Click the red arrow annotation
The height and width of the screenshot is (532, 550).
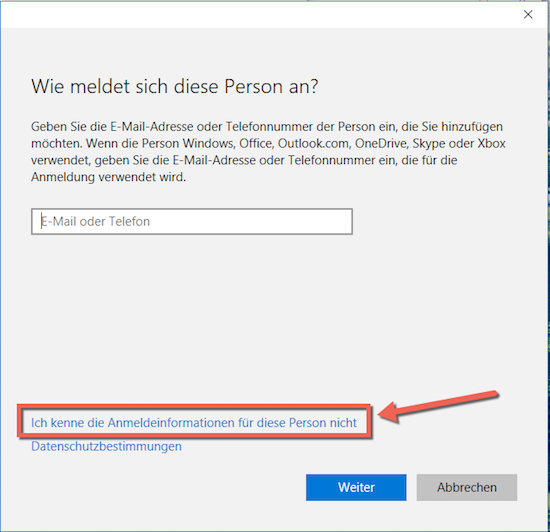pos(438,406)
